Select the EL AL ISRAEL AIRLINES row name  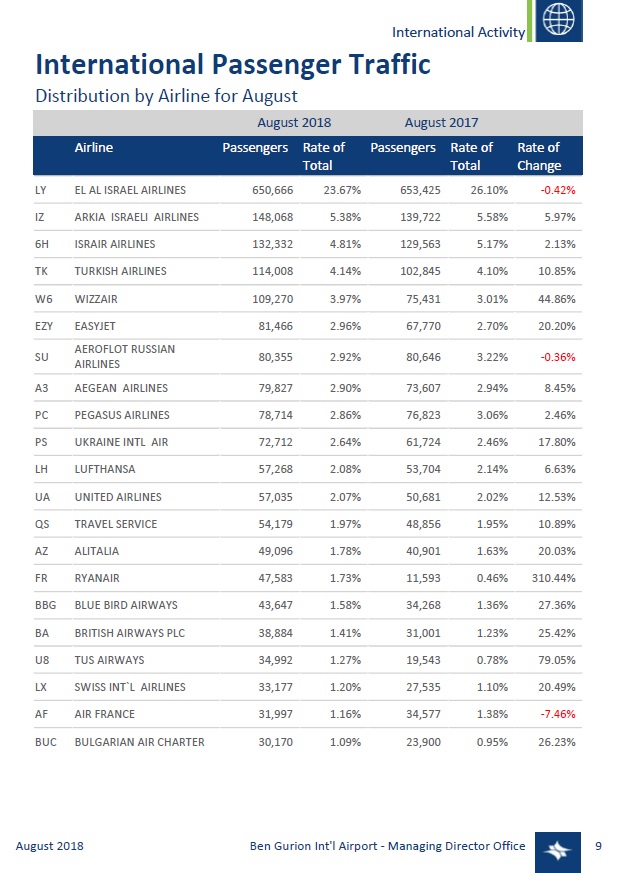click(x=130, y=189)
